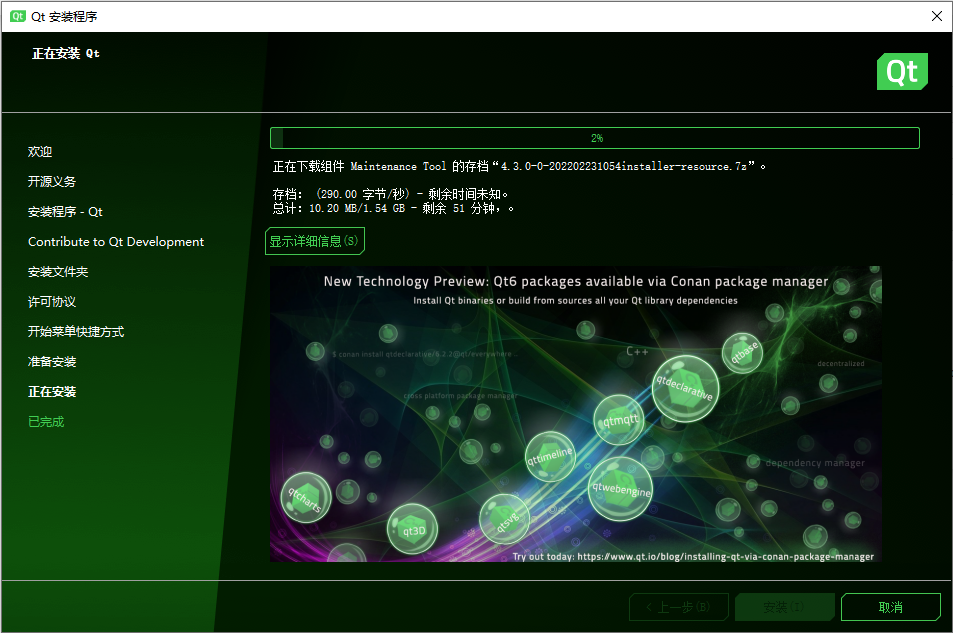Click the qtwebengine bubble in the banner
This screenshot has width=953, height=633.
pyautogui.click(x=621, y=489)
